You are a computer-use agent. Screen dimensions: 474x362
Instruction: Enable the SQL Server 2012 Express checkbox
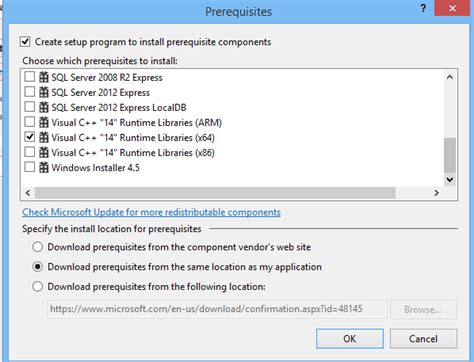tap(30, 92)
